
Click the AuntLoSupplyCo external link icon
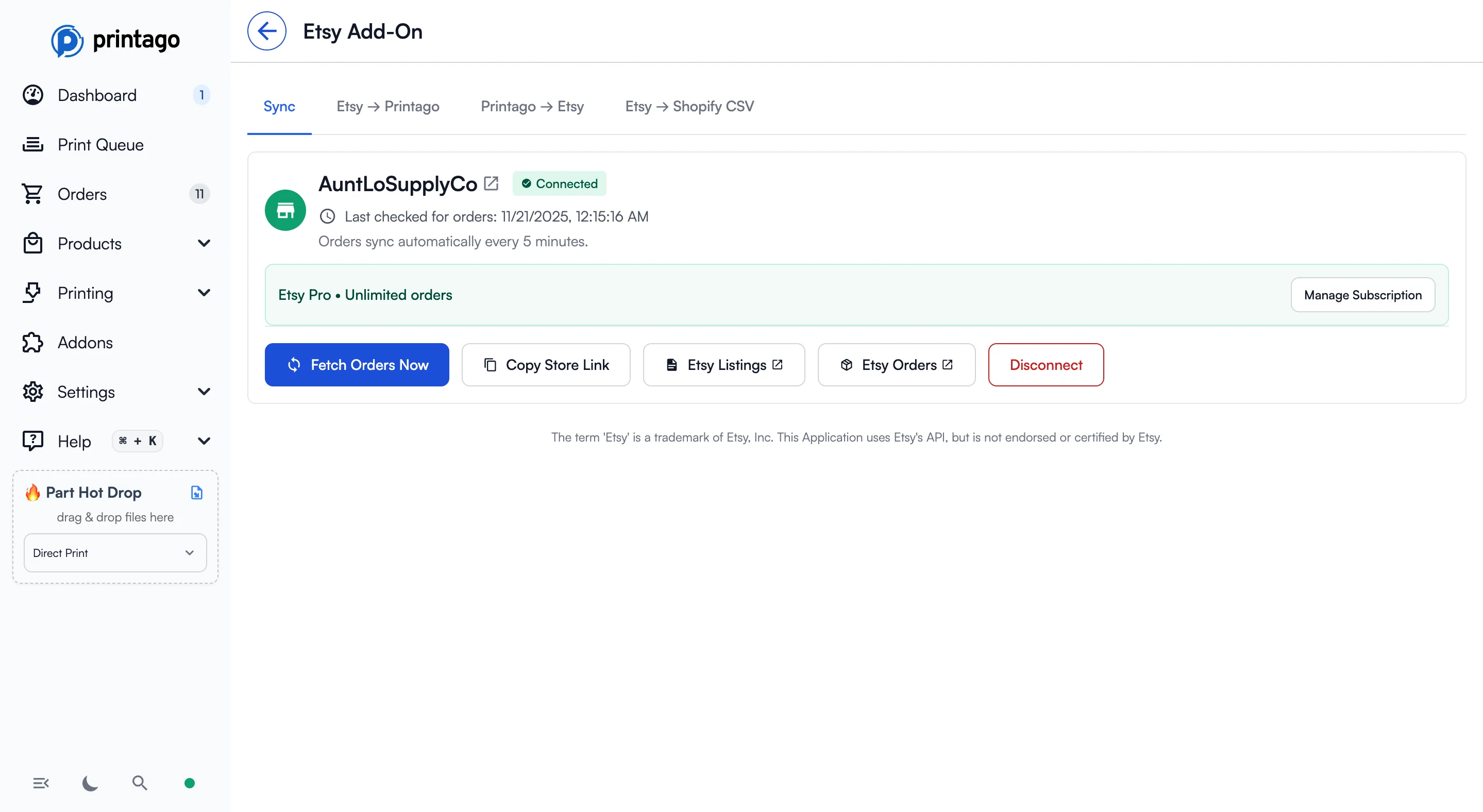492,183
